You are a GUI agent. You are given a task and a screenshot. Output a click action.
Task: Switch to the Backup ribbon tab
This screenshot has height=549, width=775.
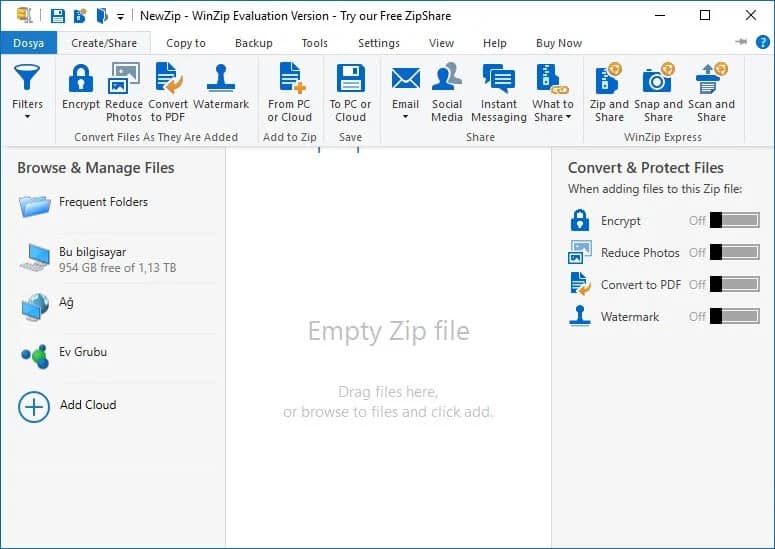coord(253,43)
